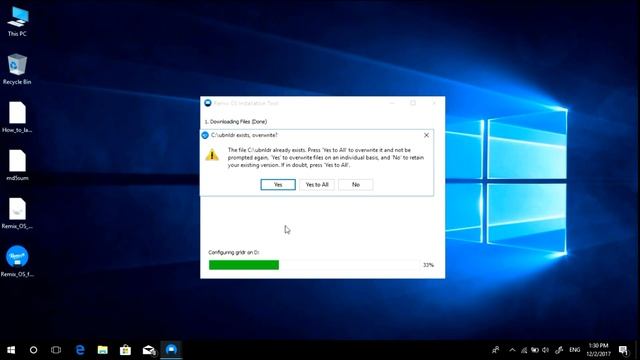This screenshot has width=640, height=360.
Task: Click the Show desktop strip after the Action Center icon
Action: [638, 350]
